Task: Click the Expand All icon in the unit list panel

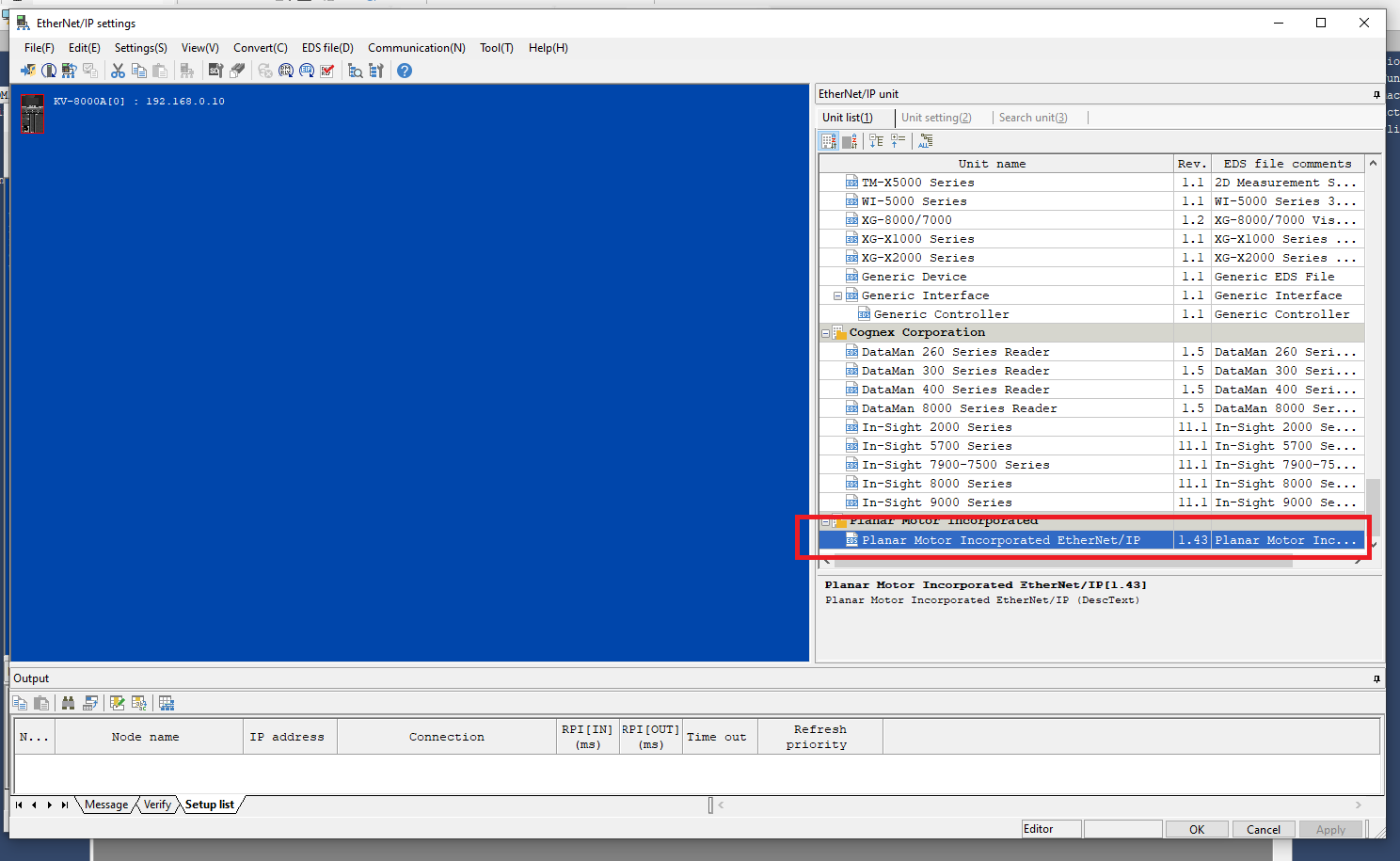Action: tap(925, 140)
